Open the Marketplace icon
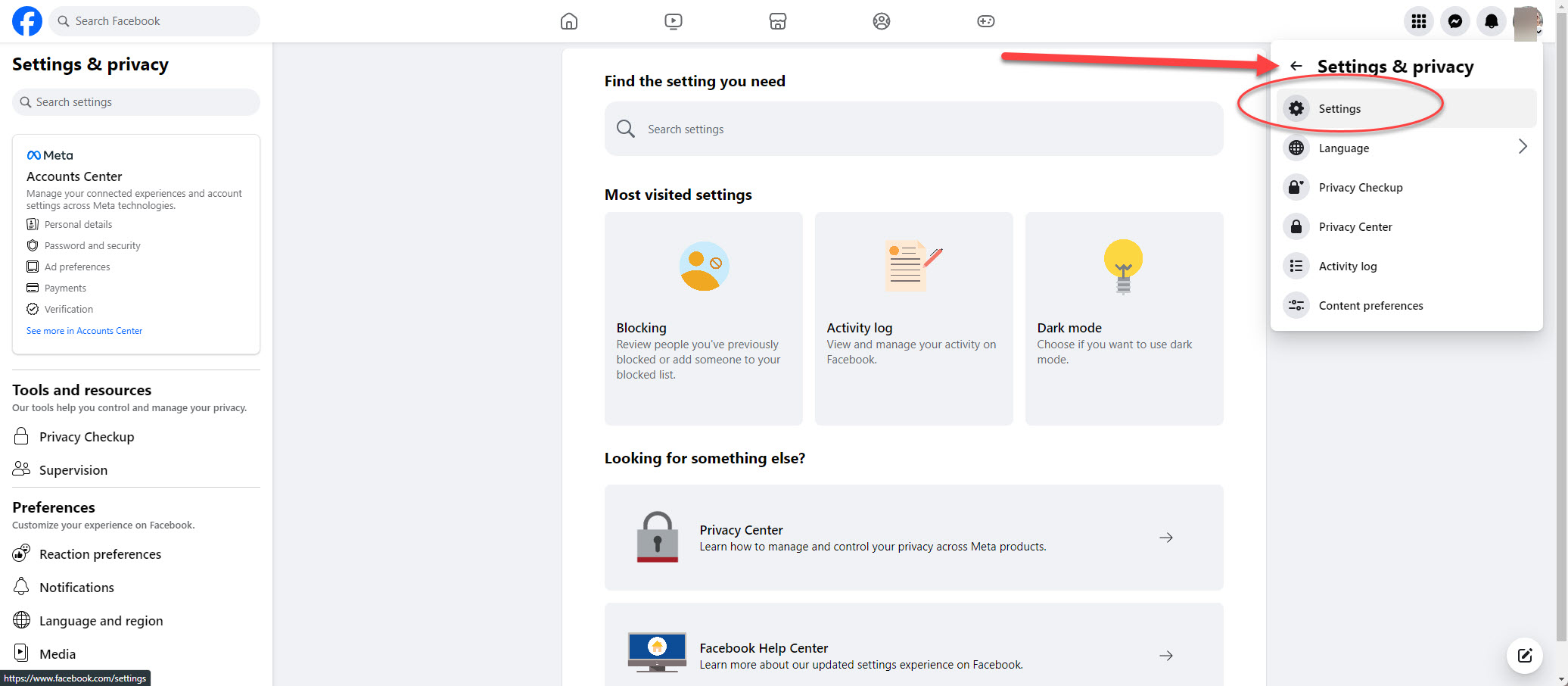The image size is (1568, 686). point(777,21)
